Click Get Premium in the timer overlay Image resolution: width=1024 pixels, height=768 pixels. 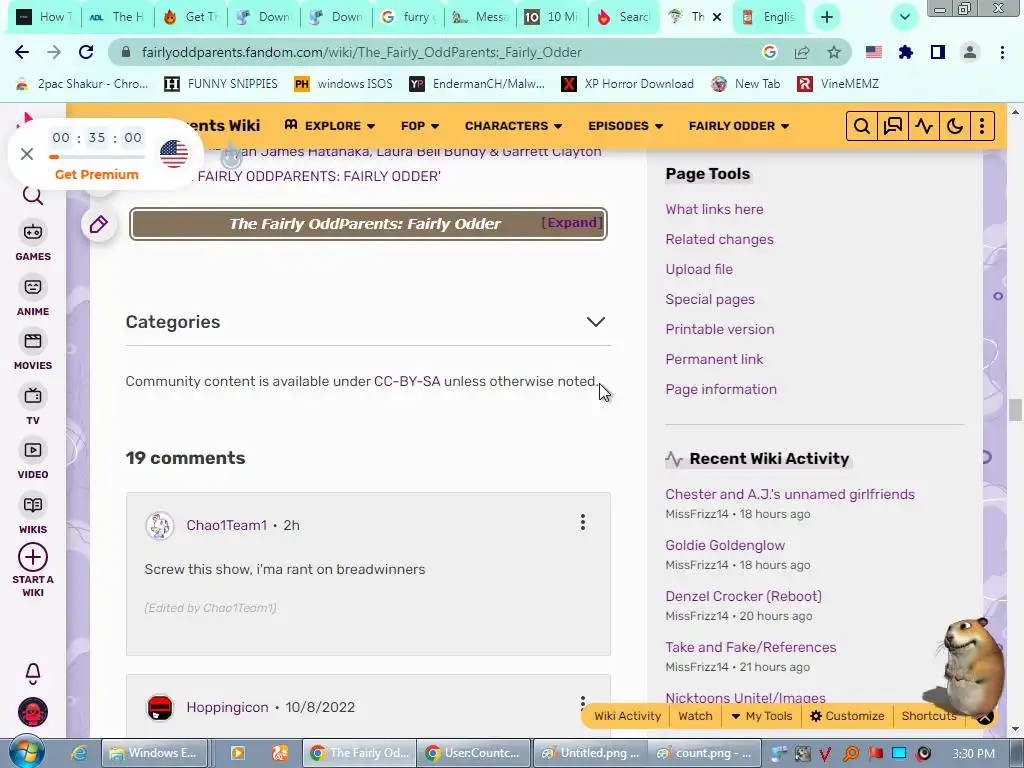(97, 174)
